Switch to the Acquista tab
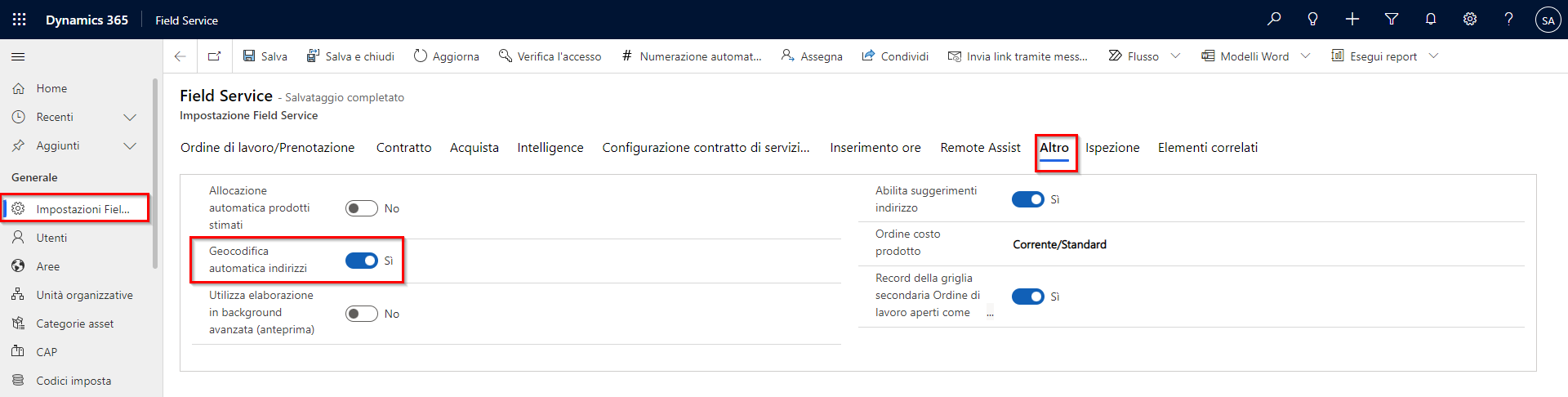 click(x=474, y=148)
